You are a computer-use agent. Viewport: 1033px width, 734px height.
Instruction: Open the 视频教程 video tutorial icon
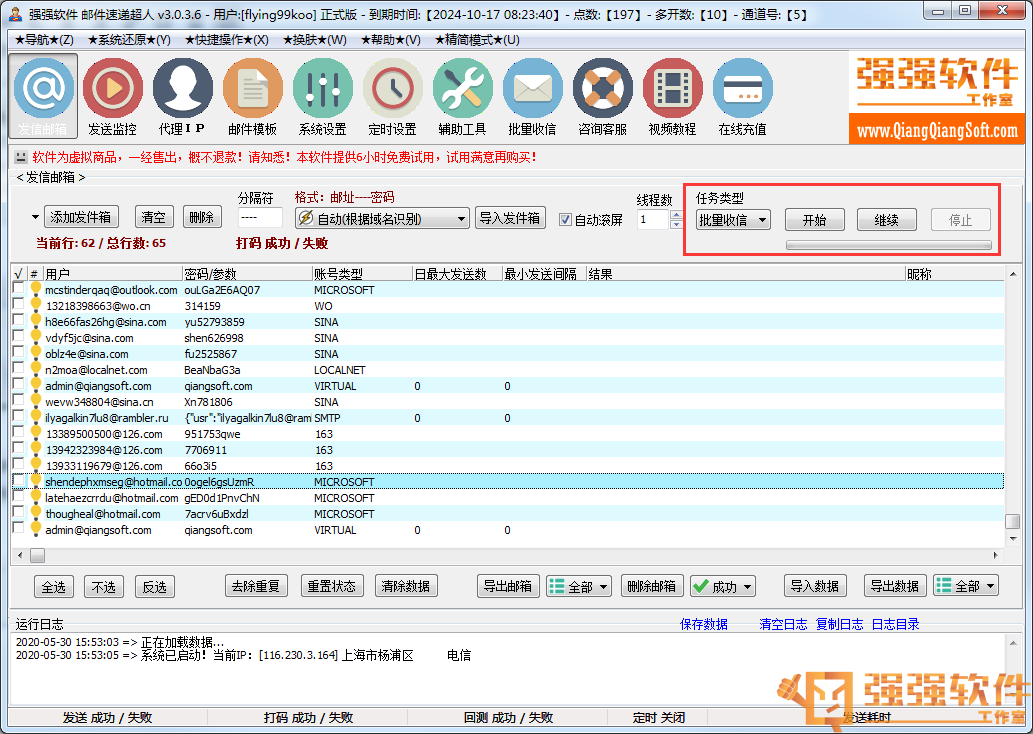673,96
